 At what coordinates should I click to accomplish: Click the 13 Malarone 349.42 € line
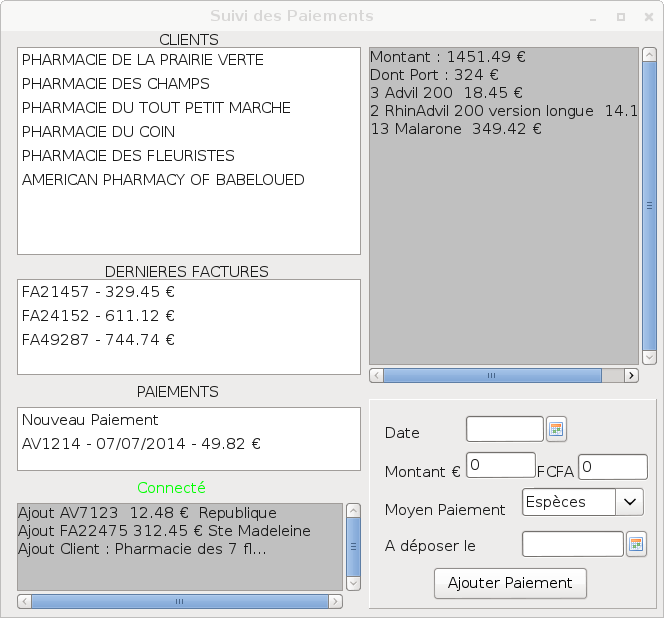[x=456, y=129]
